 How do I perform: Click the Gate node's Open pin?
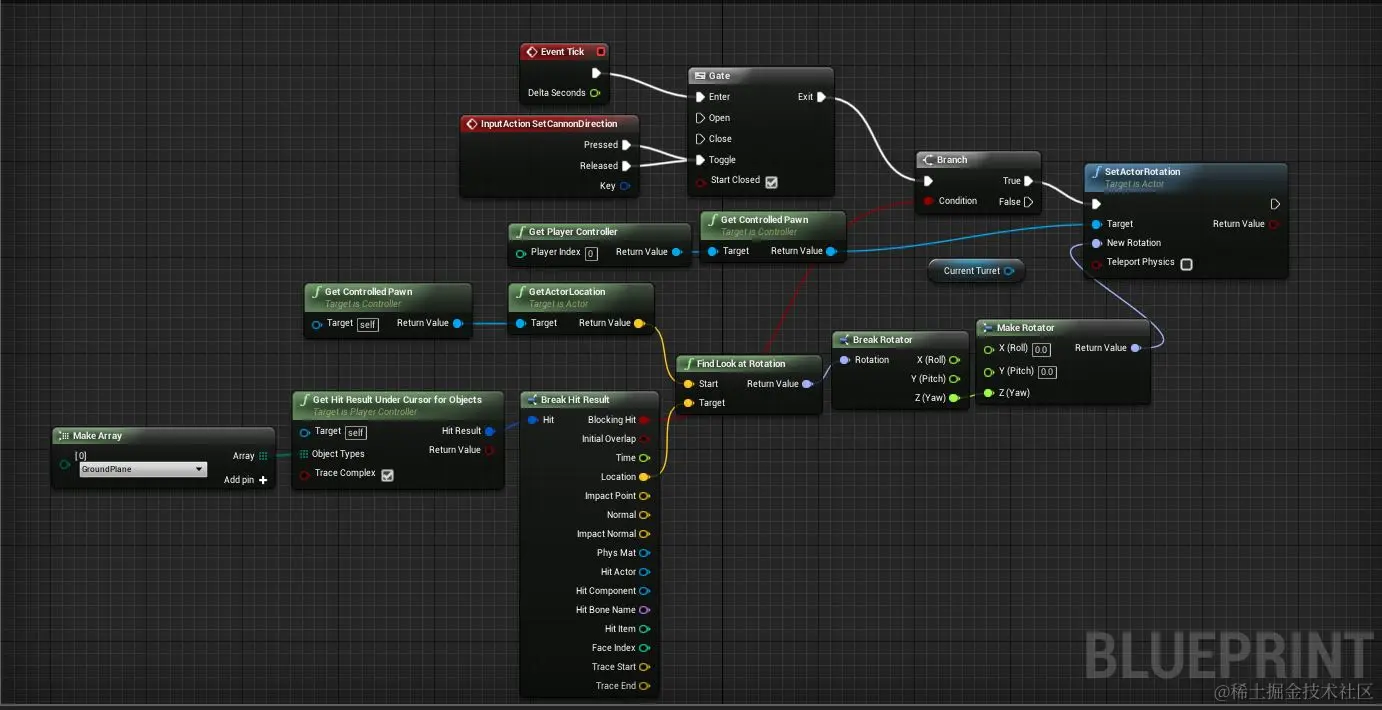[700, 118]
